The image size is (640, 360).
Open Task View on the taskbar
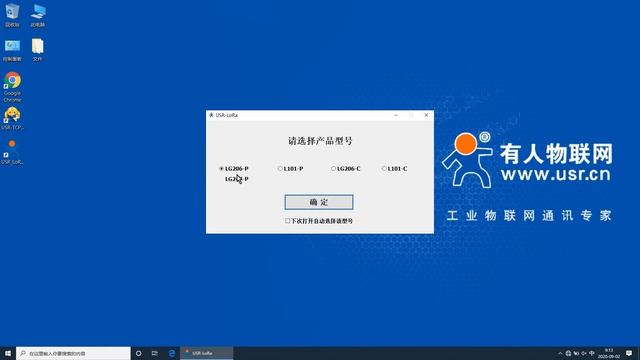click(x=155, y=353)
